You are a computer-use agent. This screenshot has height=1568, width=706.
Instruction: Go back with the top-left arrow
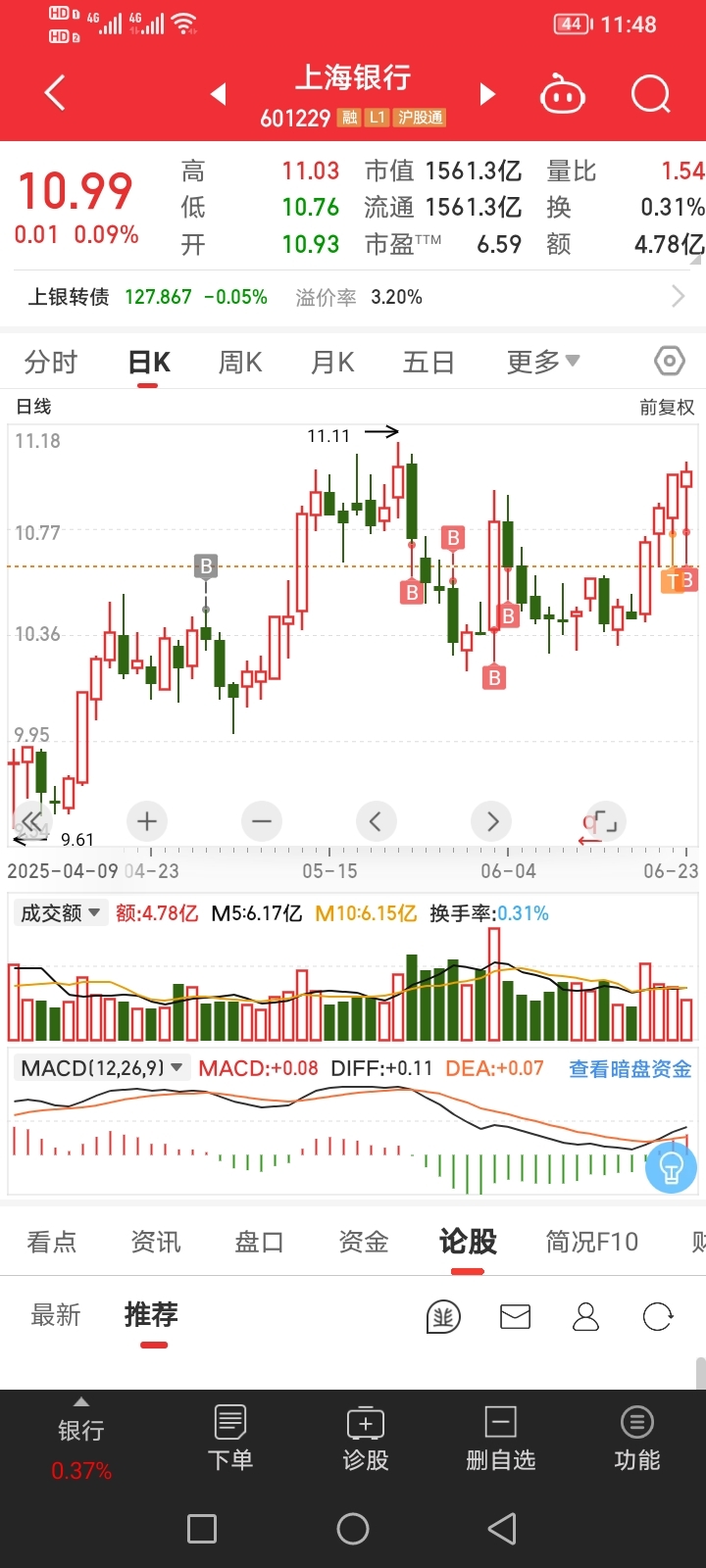tap(56, 93)
